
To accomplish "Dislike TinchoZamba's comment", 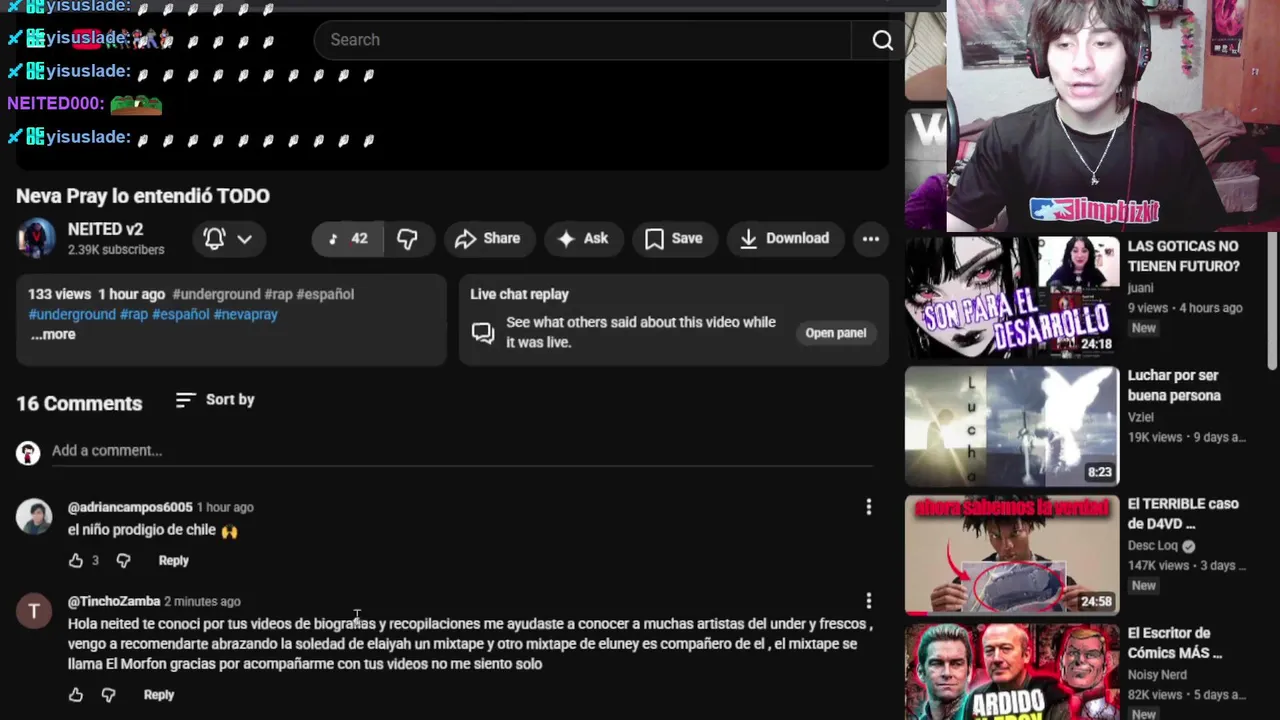I will coord(108,695).
